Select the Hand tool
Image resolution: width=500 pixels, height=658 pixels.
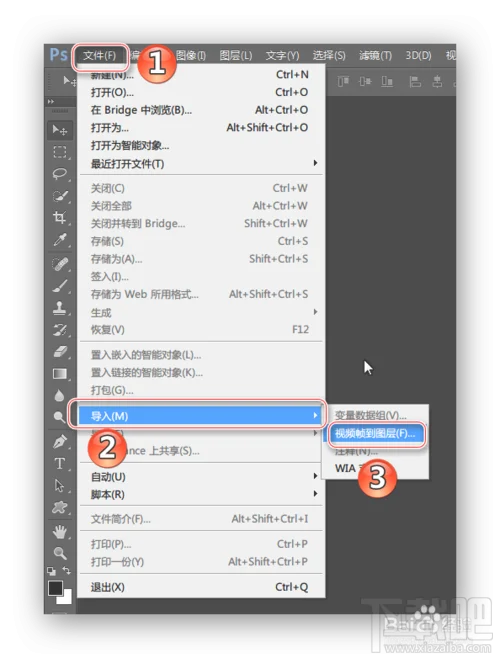coord(60,532)
